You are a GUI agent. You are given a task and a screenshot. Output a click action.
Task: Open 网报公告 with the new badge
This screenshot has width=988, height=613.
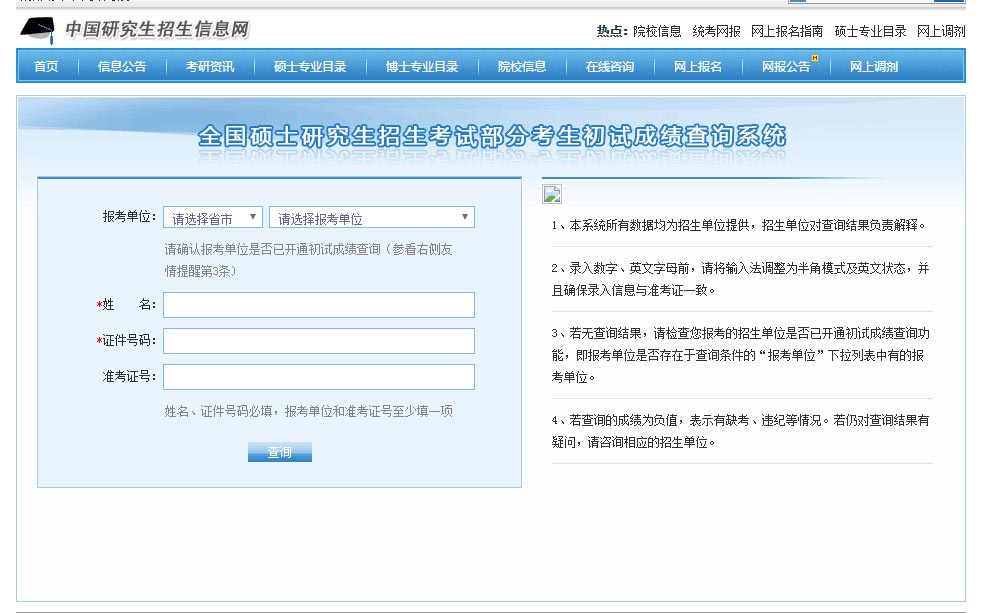pos(786,67)
